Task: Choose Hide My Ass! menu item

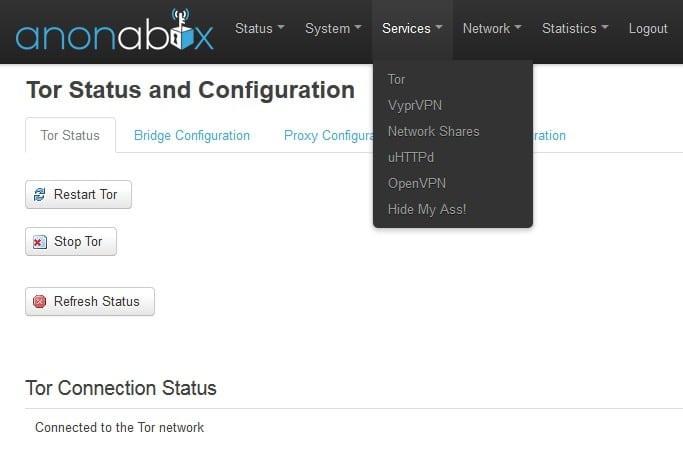Action: [426, 209]
